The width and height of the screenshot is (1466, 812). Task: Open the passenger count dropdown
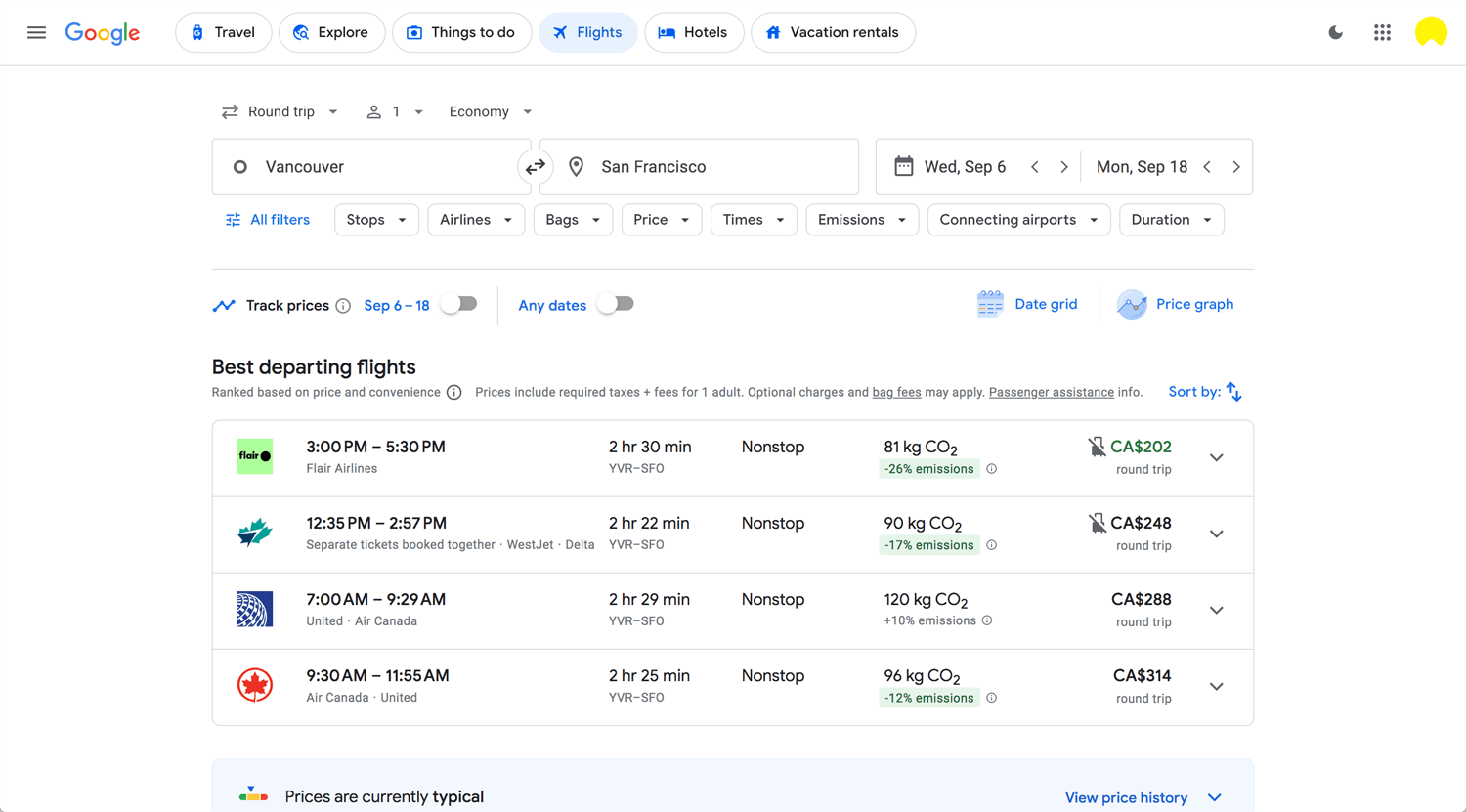coord(395,111)
